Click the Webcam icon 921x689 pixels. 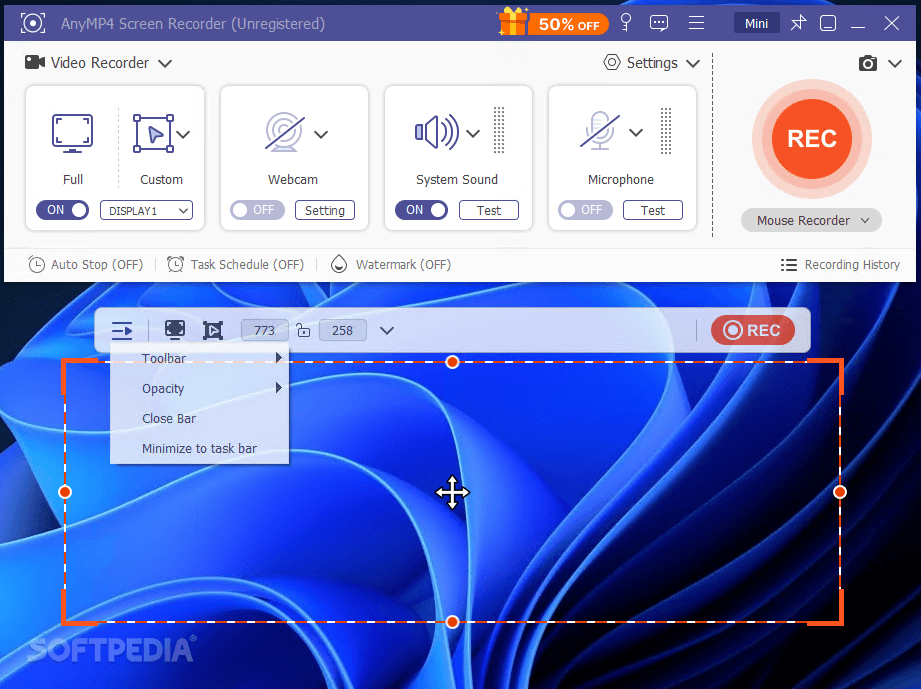point(285,132)
